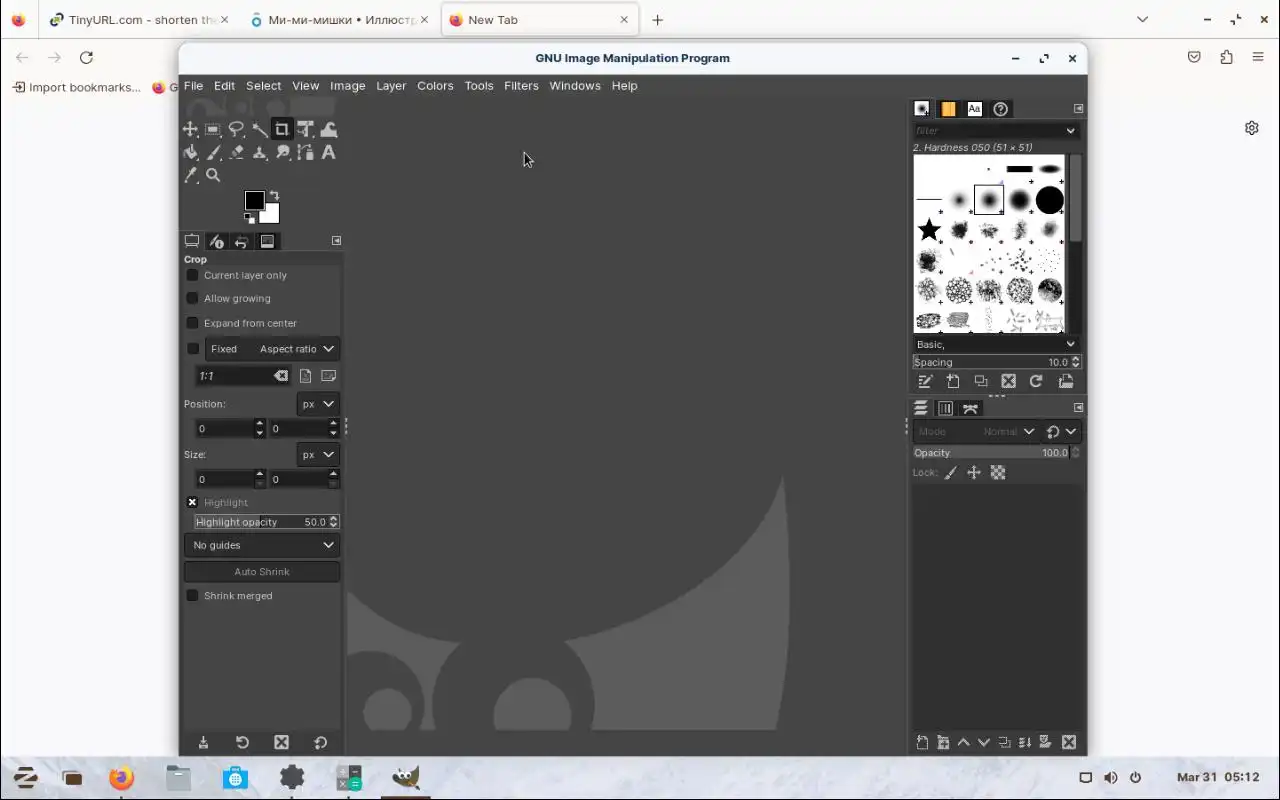Viewport: 1280px width, 800px height.
Task: Enable the Current layer only checkbox
Action: click(193, 275)
